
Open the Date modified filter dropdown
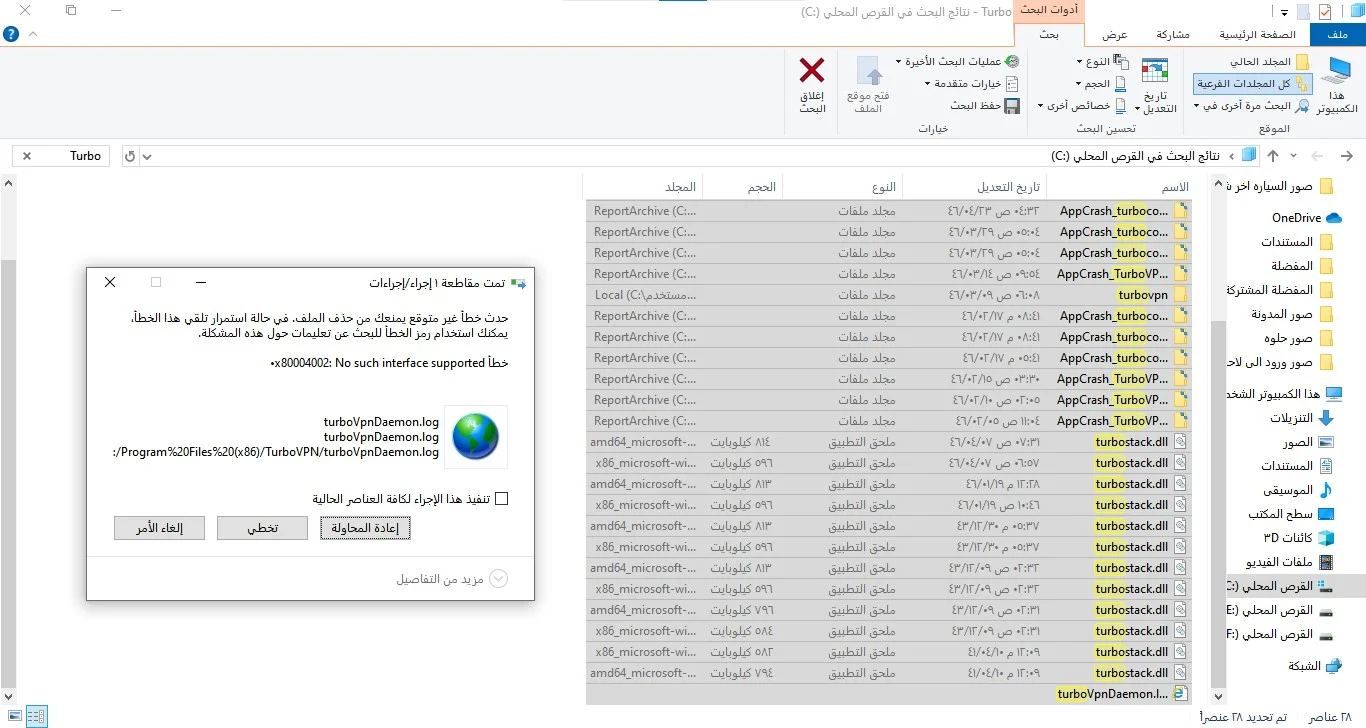click(x=1156, y=85)
